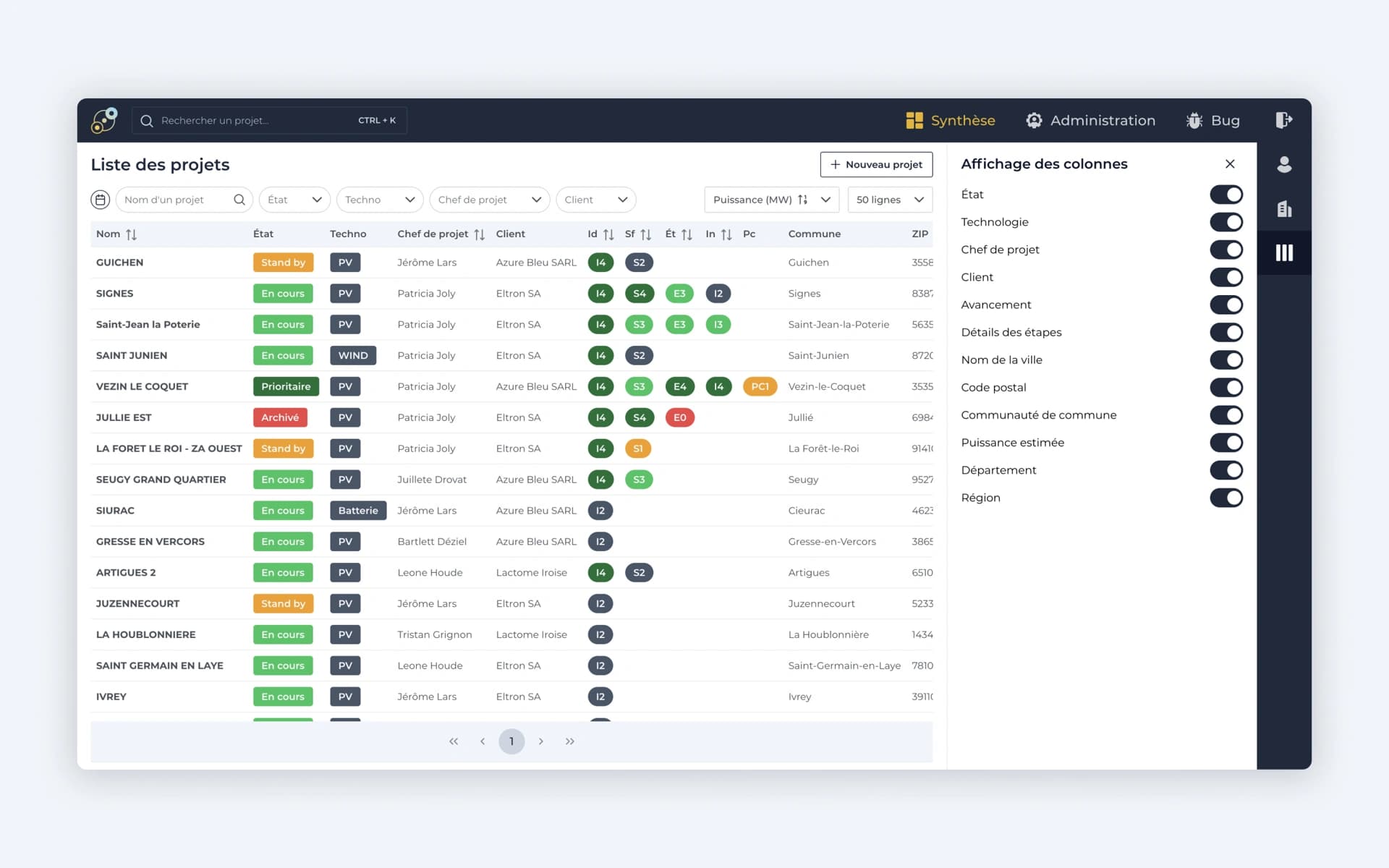This screenshot has width=1389, height=868.
Task: Open the 50 lignes dropdown
Action: (x=890, y=200)
